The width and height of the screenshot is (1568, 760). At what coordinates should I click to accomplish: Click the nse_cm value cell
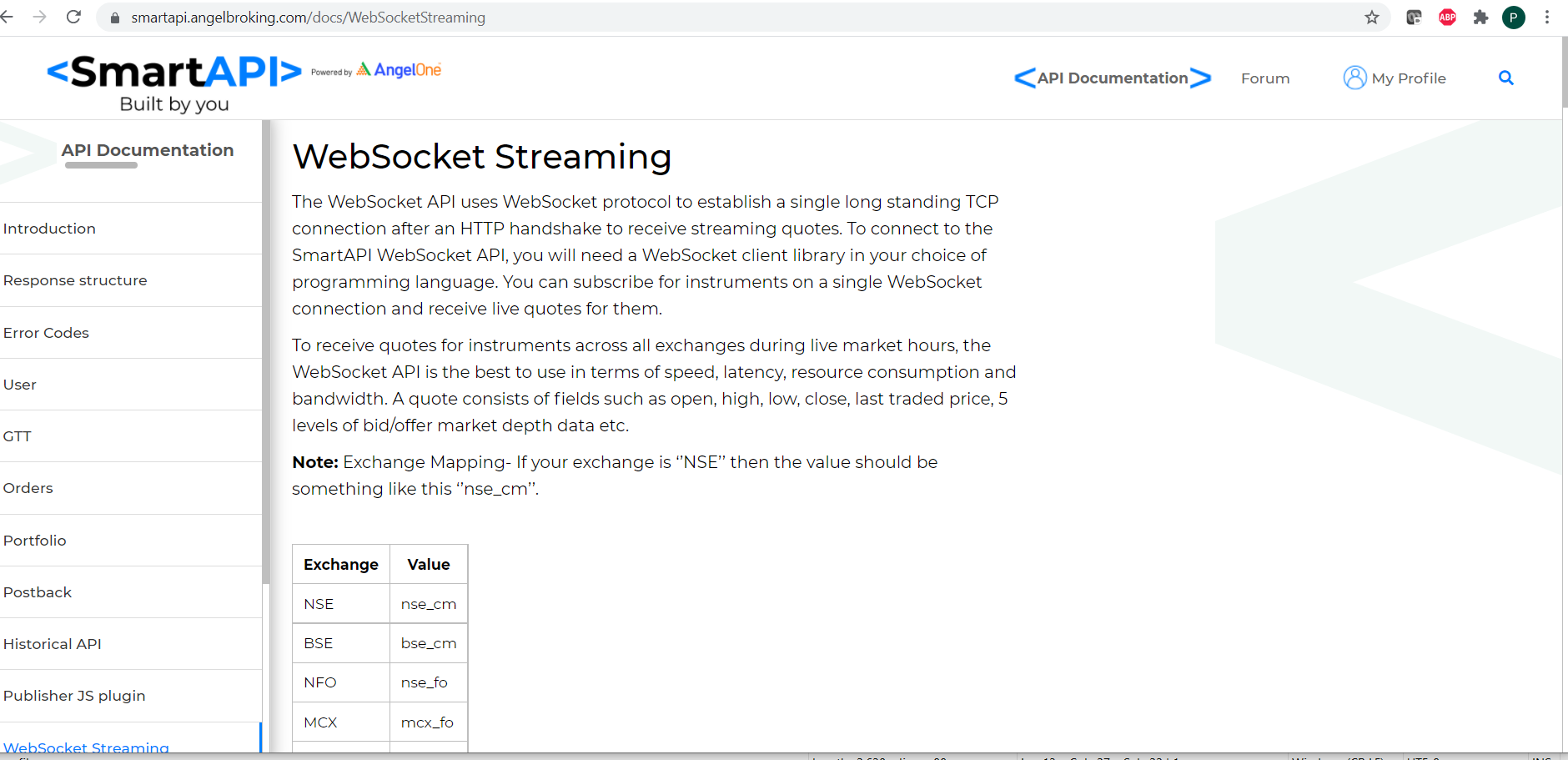pyautogui.click(x=429, y=604)
